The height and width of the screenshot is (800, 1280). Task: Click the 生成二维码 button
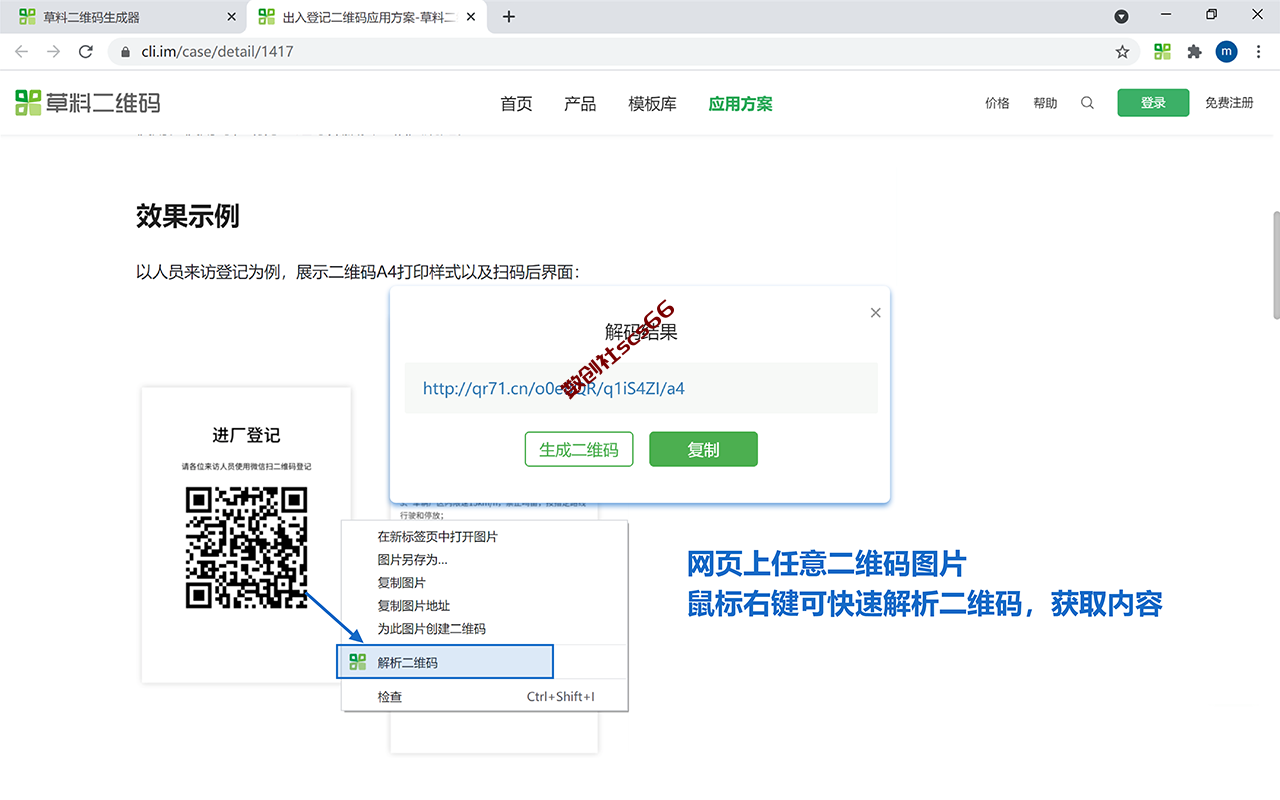pos(579,450)
